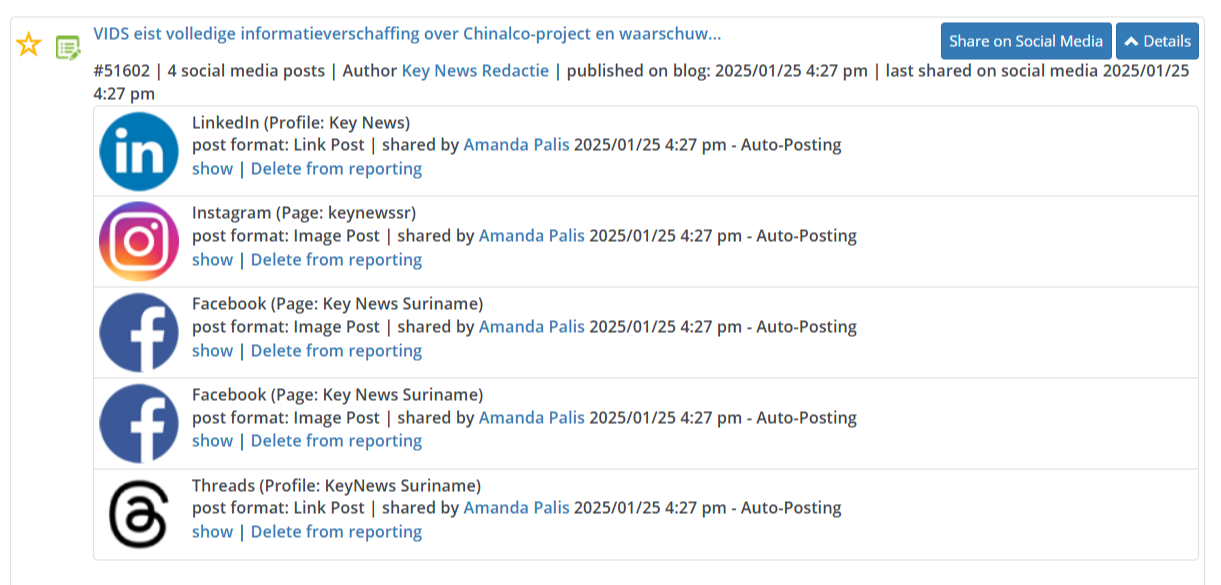Open the VIDS Chinalco-project post title link
1221x585 pixels.
point(406,34)
